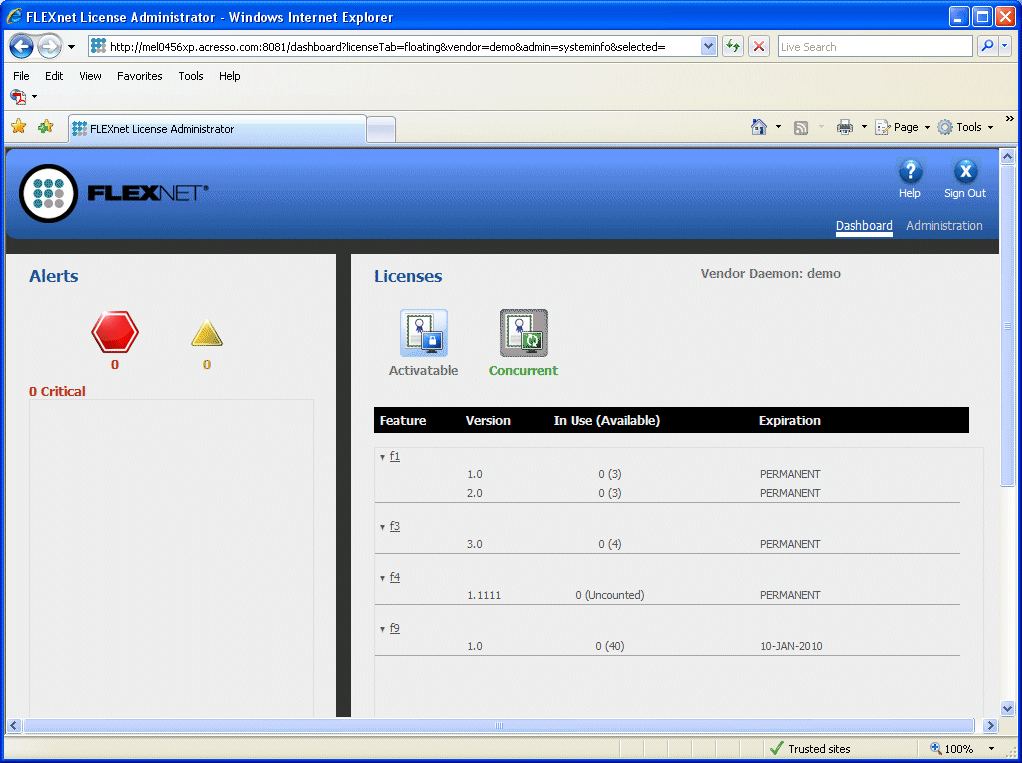Click the Refresh page button
The height and width of the screenshot is (763, 1022).
(x=733, y=47)
